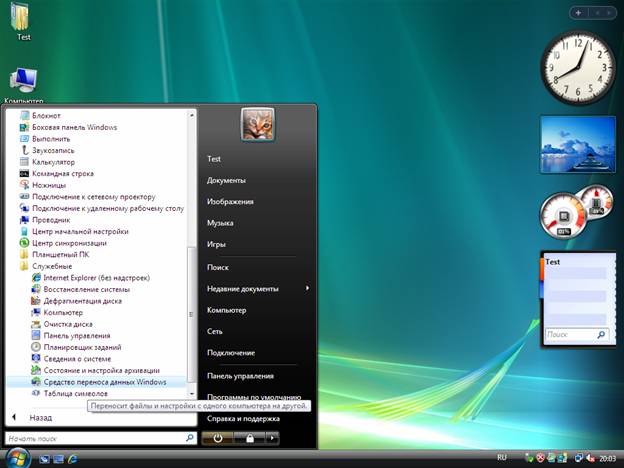Open Центр начальной настройки icon
Image resolution: width=624 pixels, height=468 pixels.
pos(25,231)
